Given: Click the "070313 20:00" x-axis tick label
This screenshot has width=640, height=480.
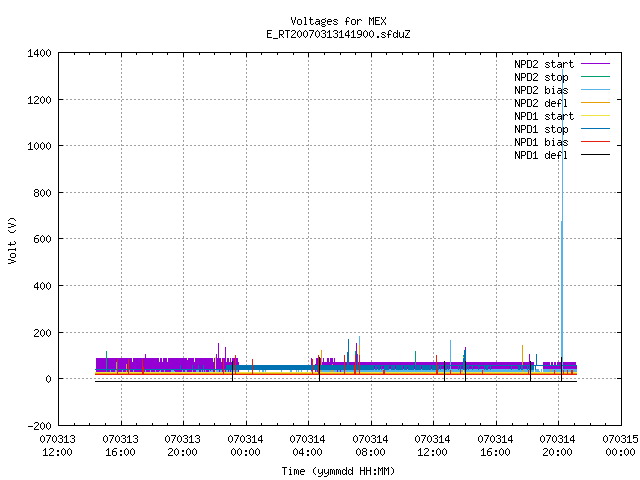Looking at the screenshot, I should click(182, 446).
